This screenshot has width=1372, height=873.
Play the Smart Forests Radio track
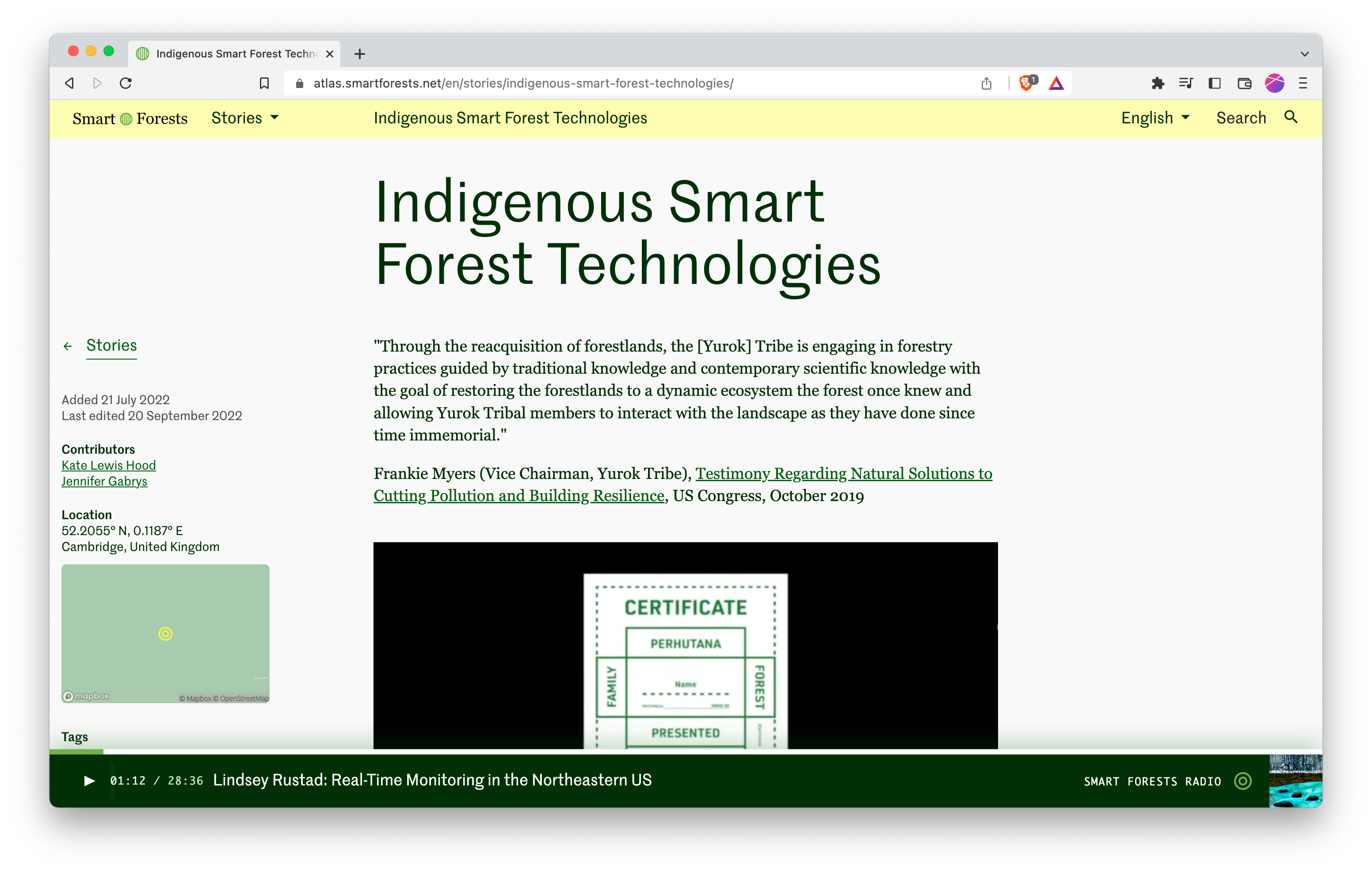89,781
